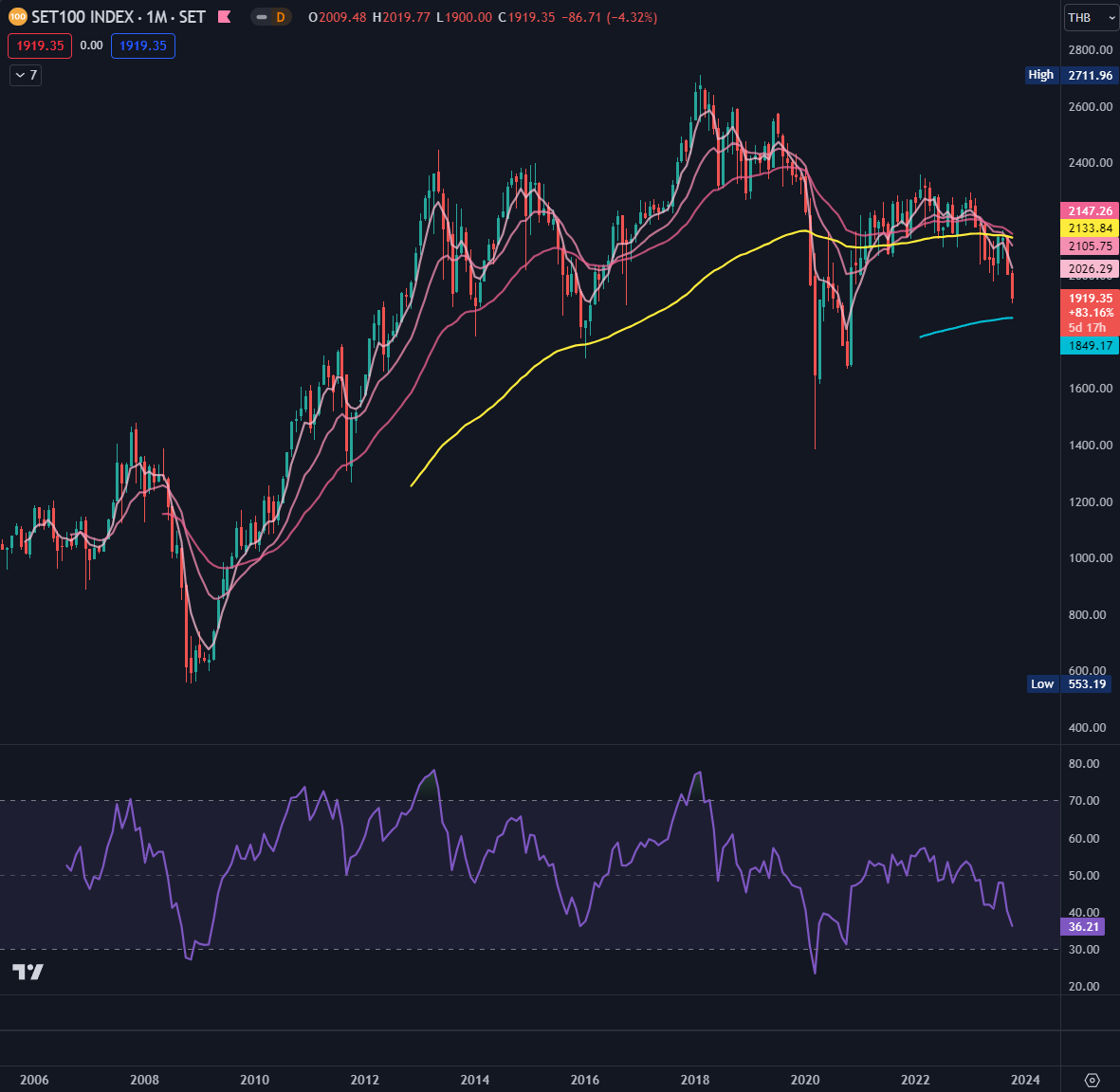
Task: Click the orange SET100 symbol logo
Action: pos(17,17)
